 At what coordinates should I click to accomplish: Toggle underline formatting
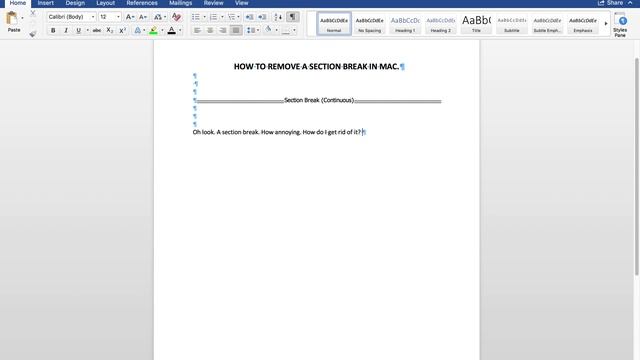click(78, 30)
